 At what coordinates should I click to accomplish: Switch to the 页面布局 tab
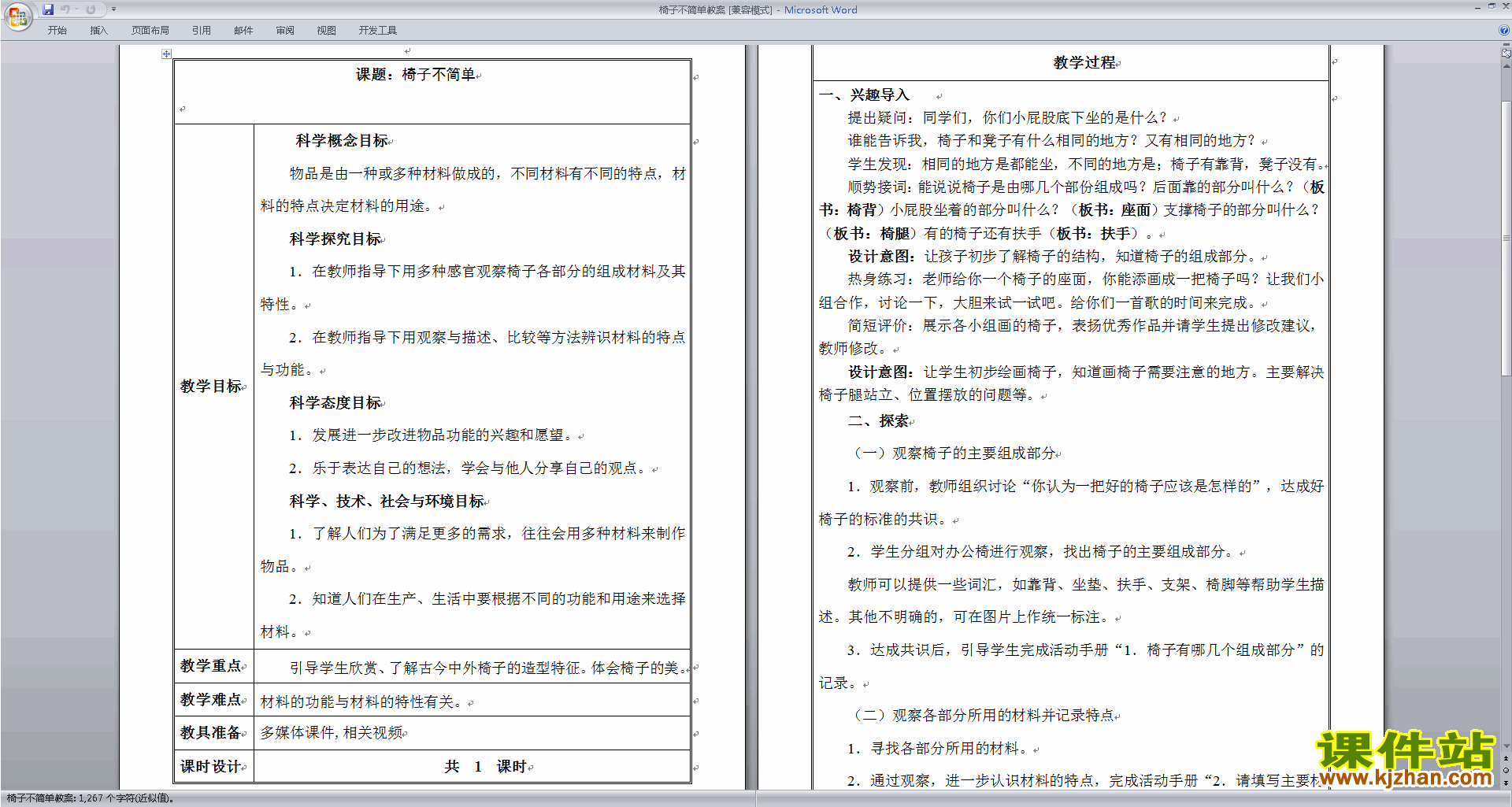tap(150, 31)
